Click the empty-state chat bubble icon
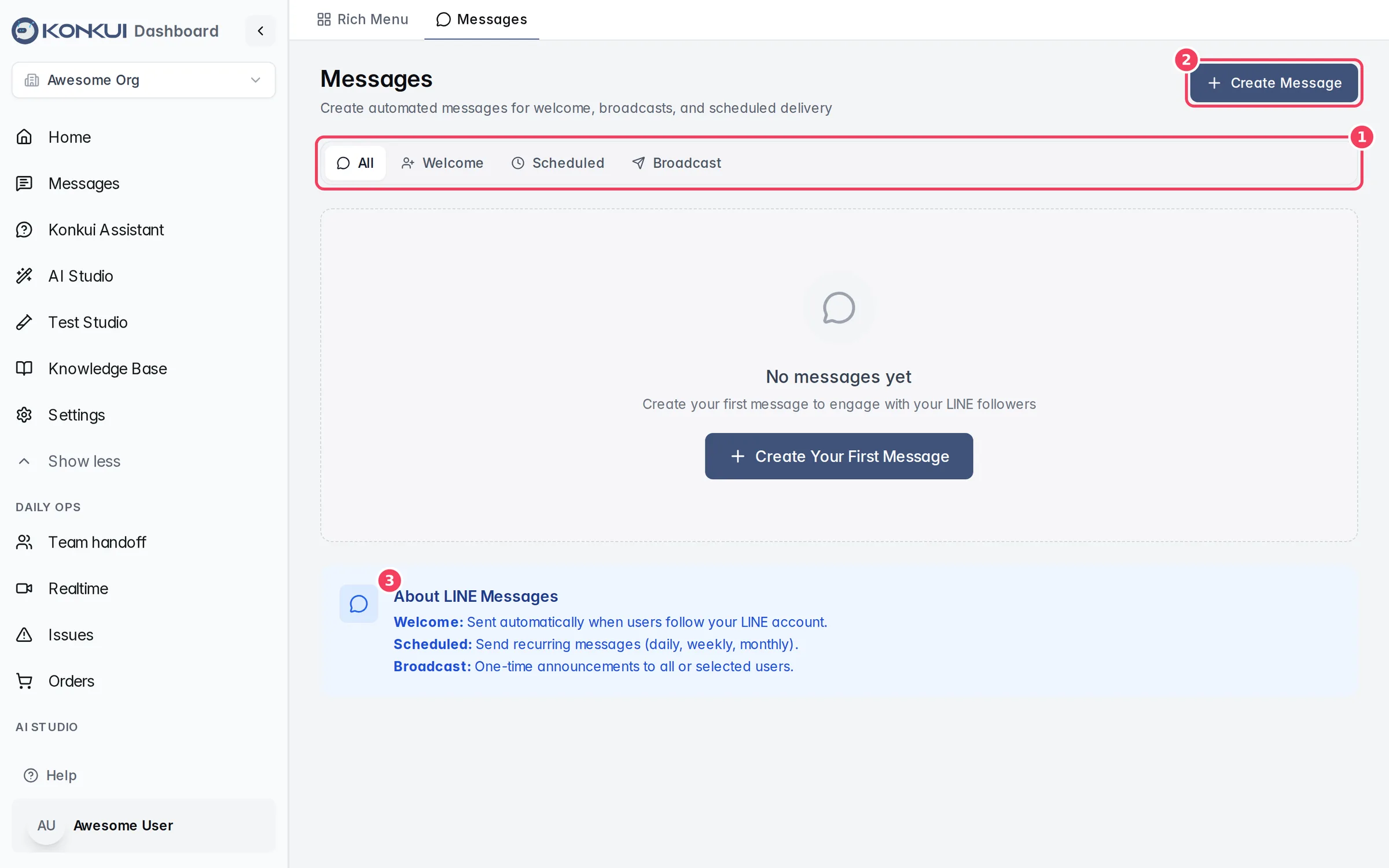The image size is (1389, 868). pos(839,308)
